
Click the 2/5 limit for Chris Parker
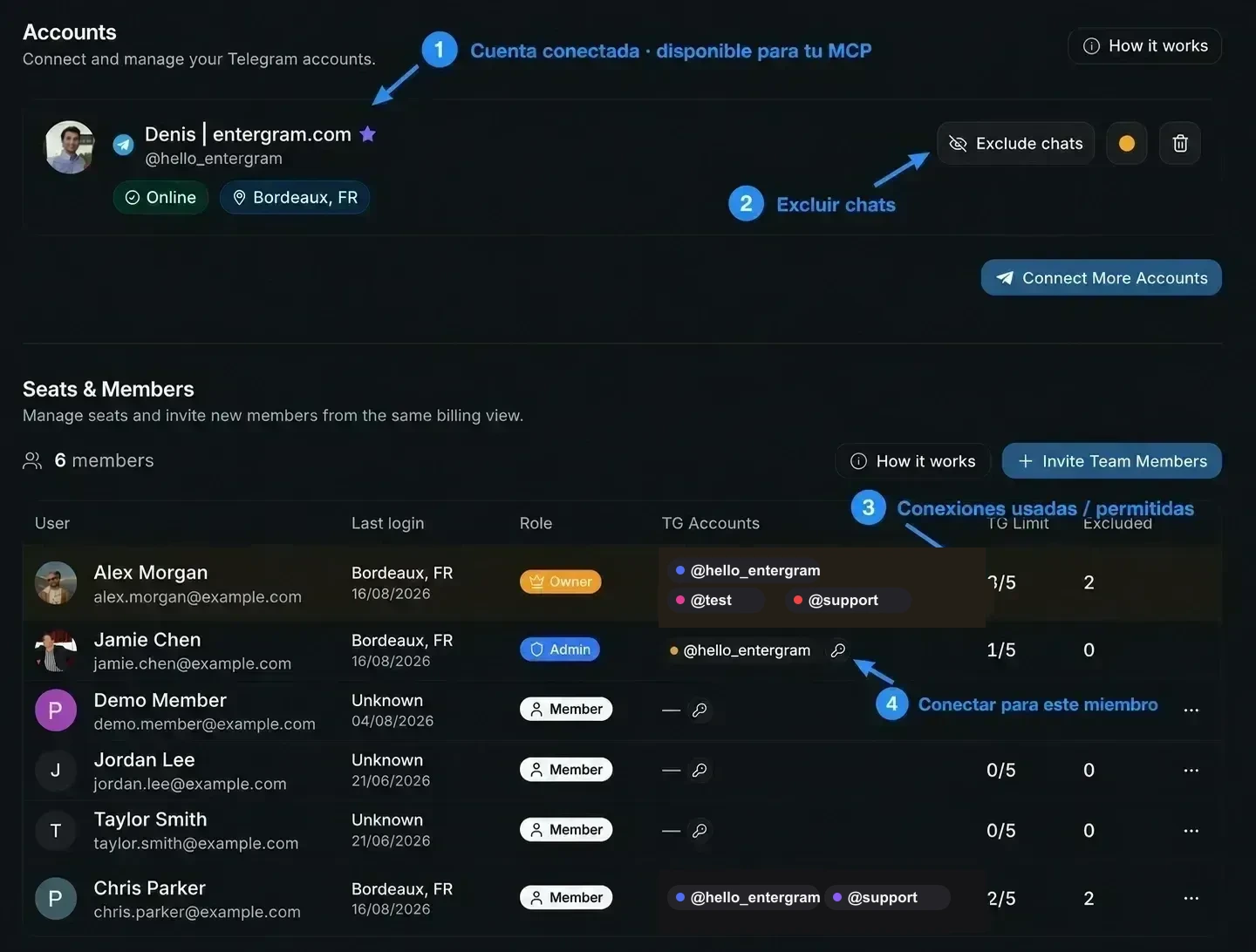1001,899
